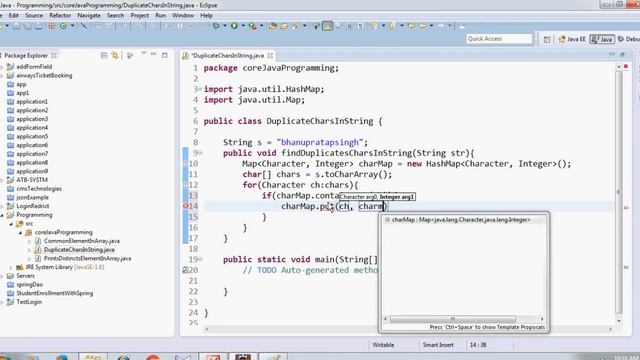Fold the findDuplicatesCharsInString method at line 9
The width and height of the screenshot is (640, 360).
coord(200,153)
